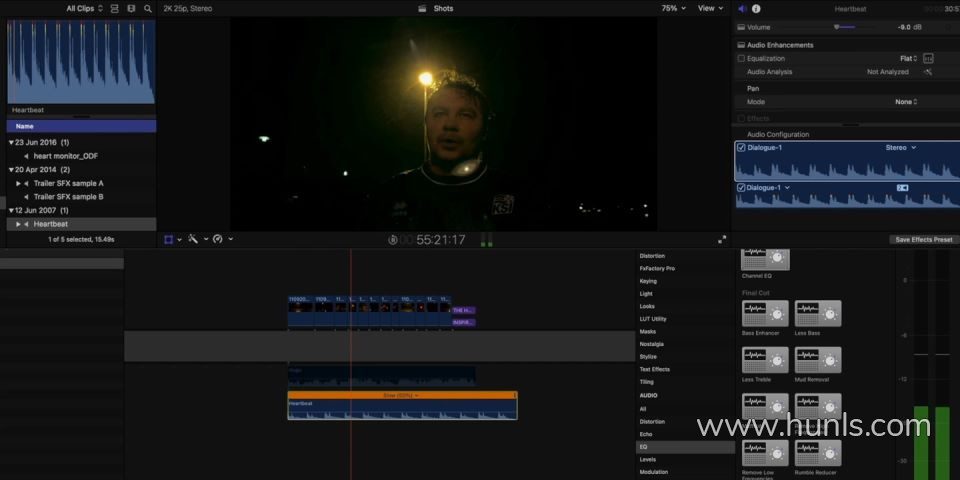Image resolution: width=960 pixels, height=480 pixels.
Task: Select the Text Effects category
Action: 654,369
